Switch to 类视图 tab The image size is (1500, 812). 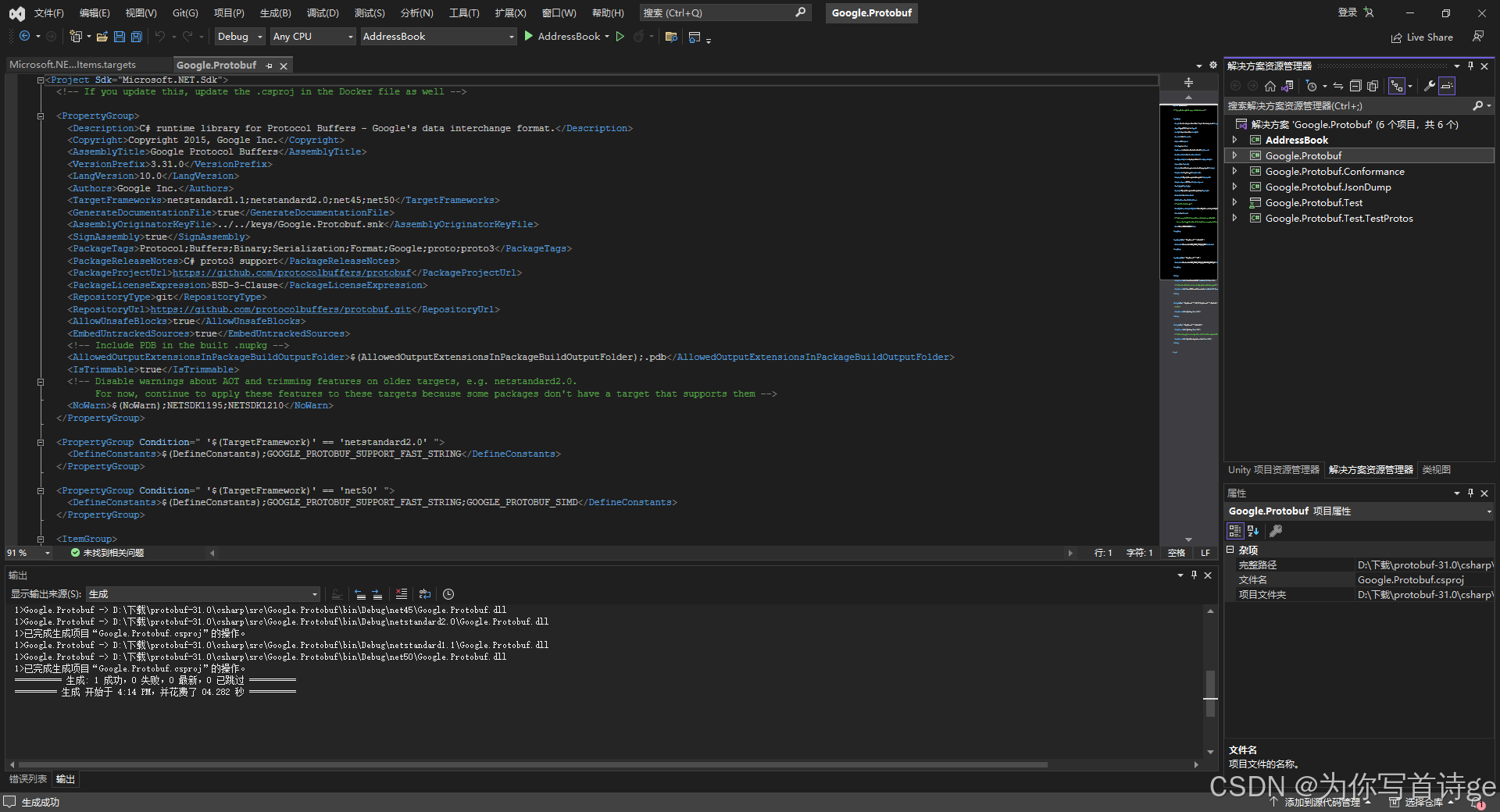point(1436,470)
